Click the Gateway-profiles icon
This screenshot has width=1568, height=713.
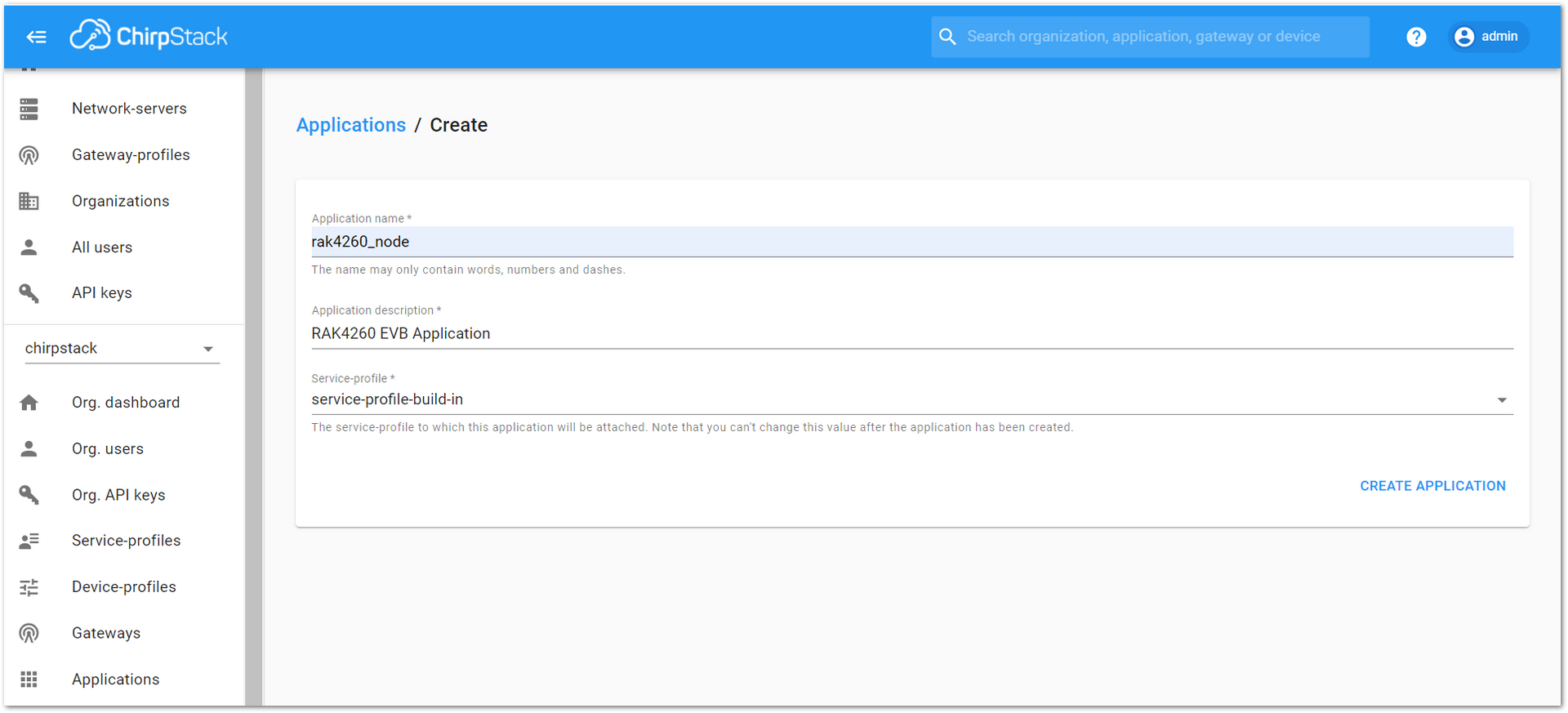[x=29, y=155]
